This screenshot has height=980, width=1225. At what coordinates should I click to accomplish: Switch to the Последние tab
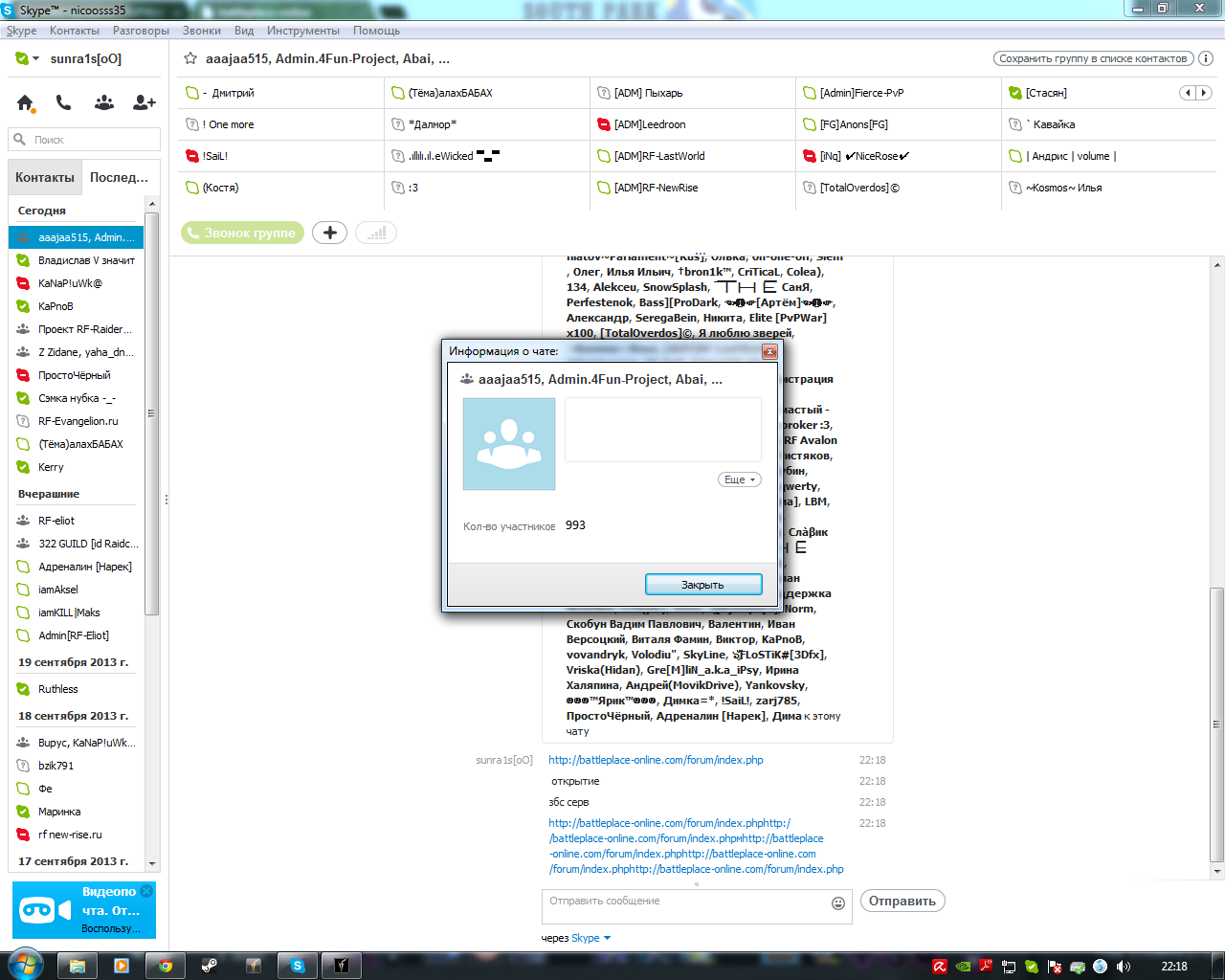point(119,177)
